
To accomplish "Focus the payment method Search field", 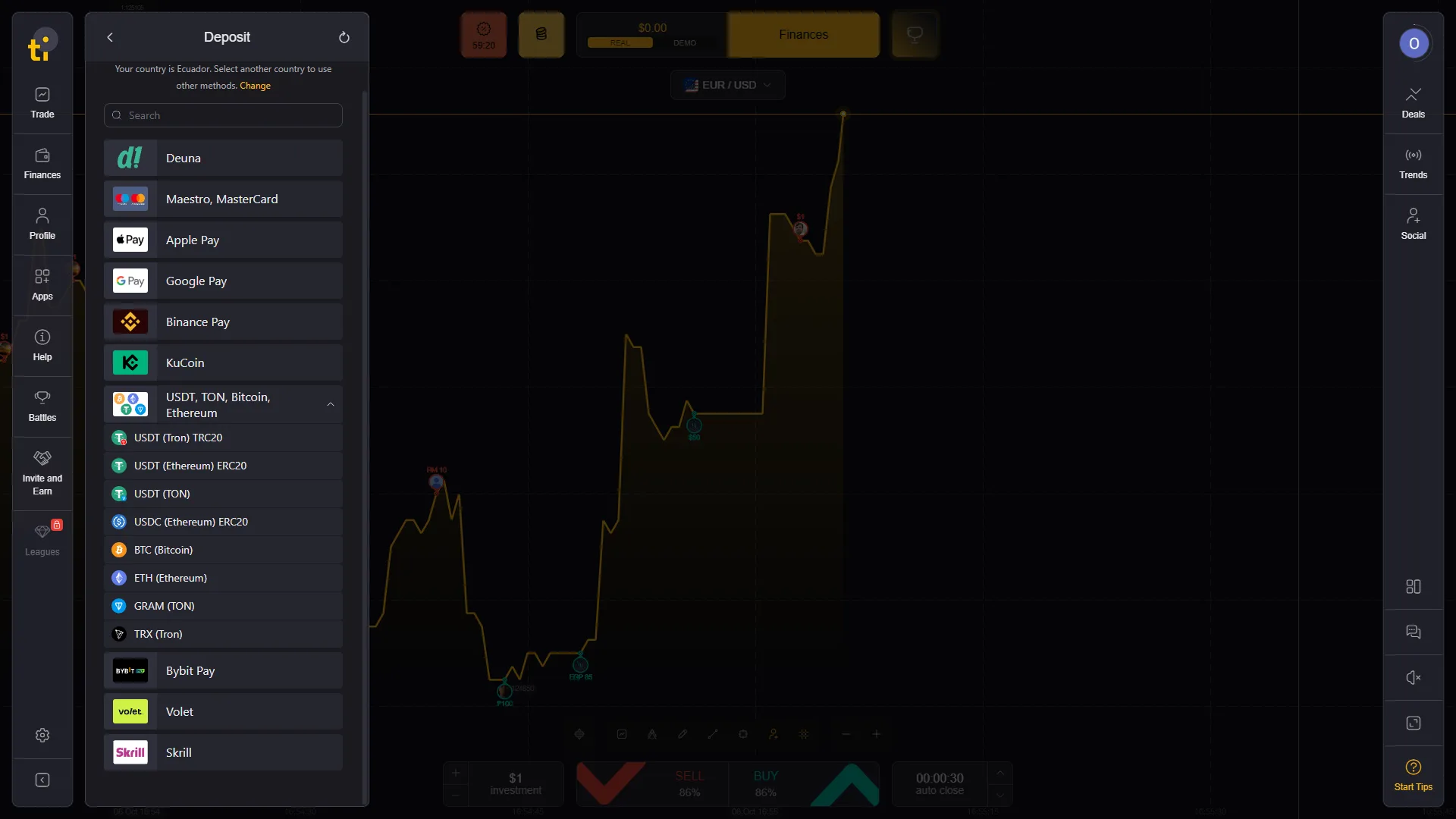I will pyautogui.click(x=223, y=115).
